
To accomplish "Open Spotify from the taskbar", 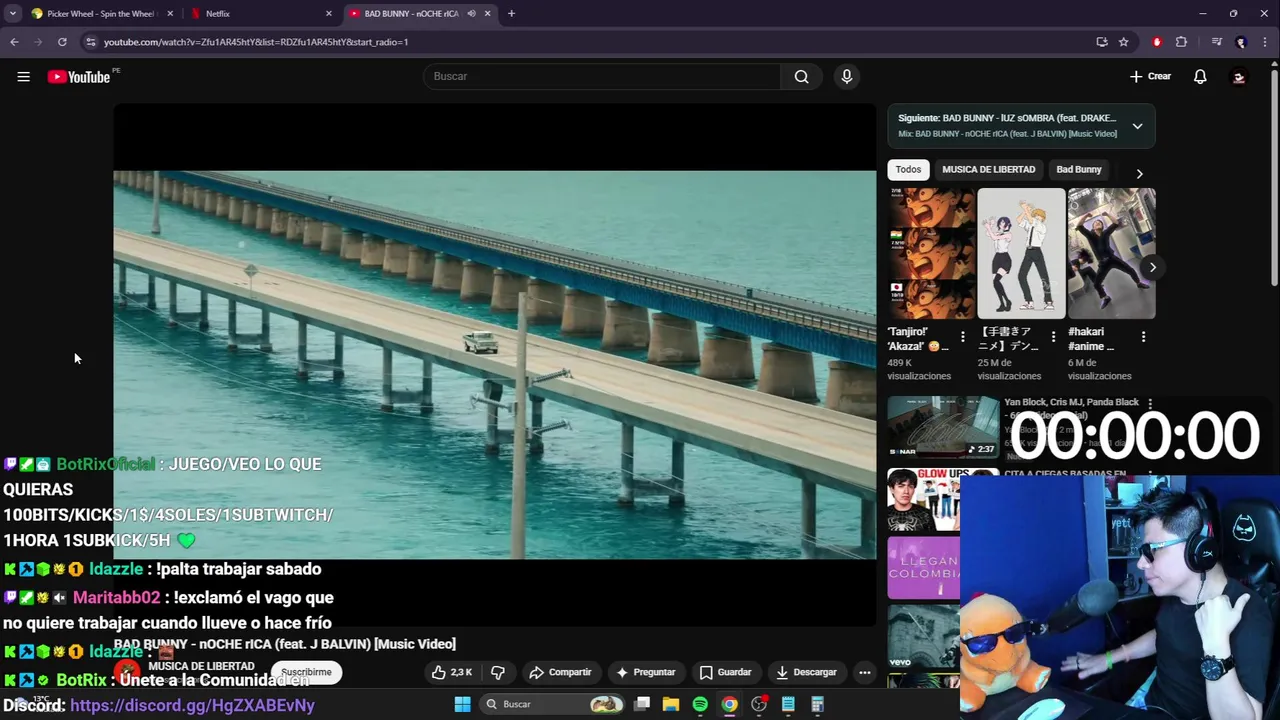I will [700, 704].
